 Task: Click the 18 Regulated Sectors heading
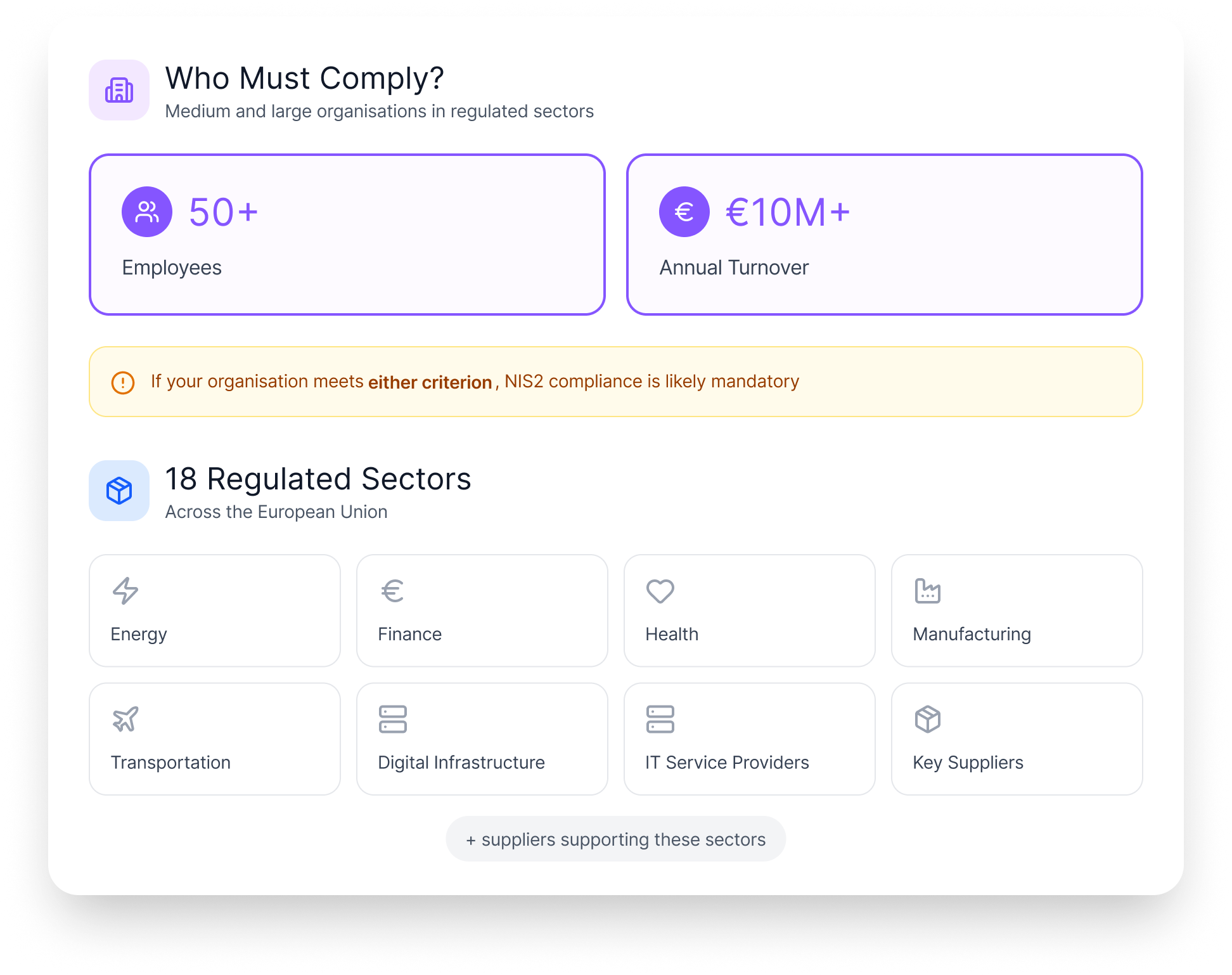[318, 479]
